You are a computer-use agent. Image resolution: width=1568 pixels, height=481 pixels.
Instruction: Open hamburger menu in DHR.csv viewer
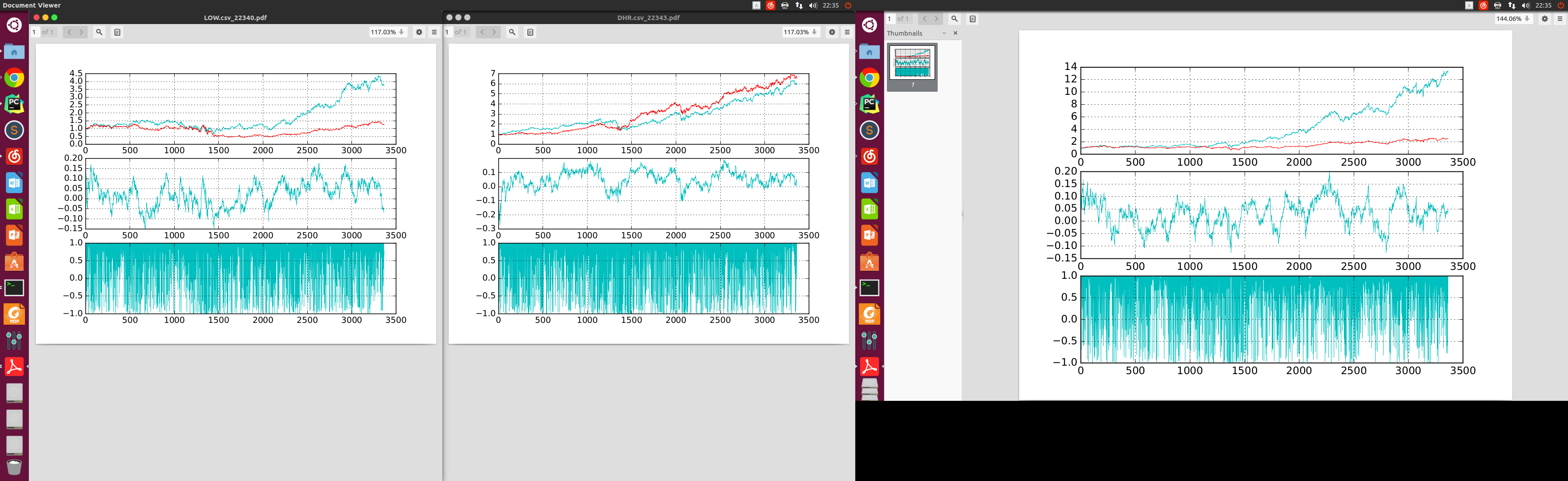(847, 32)
